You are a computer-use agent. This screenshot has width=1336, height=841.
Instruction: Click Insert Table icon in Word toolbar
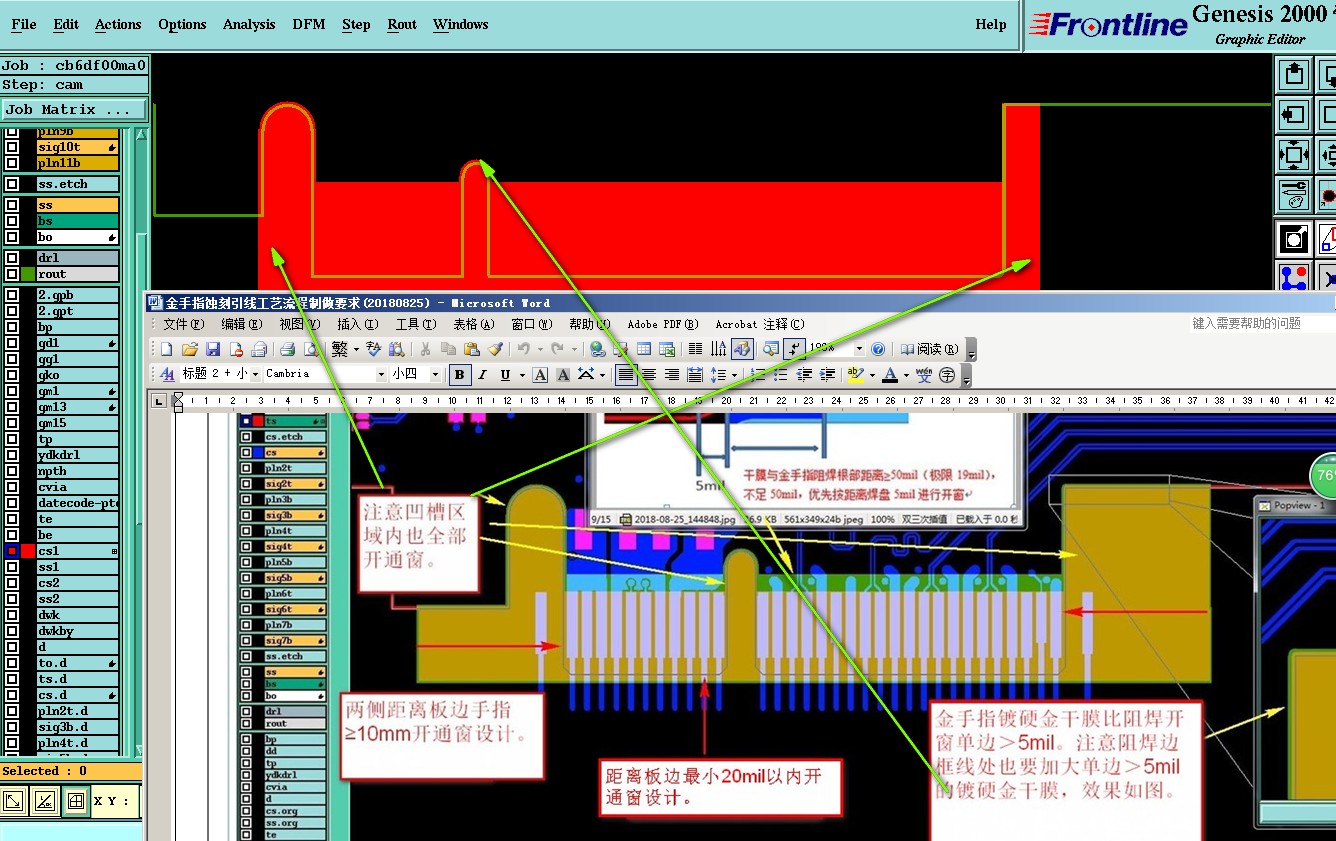644,349
